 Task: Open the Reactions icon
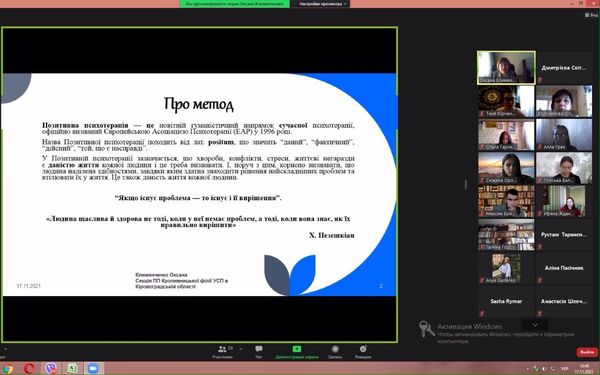[x=363, y=349]
